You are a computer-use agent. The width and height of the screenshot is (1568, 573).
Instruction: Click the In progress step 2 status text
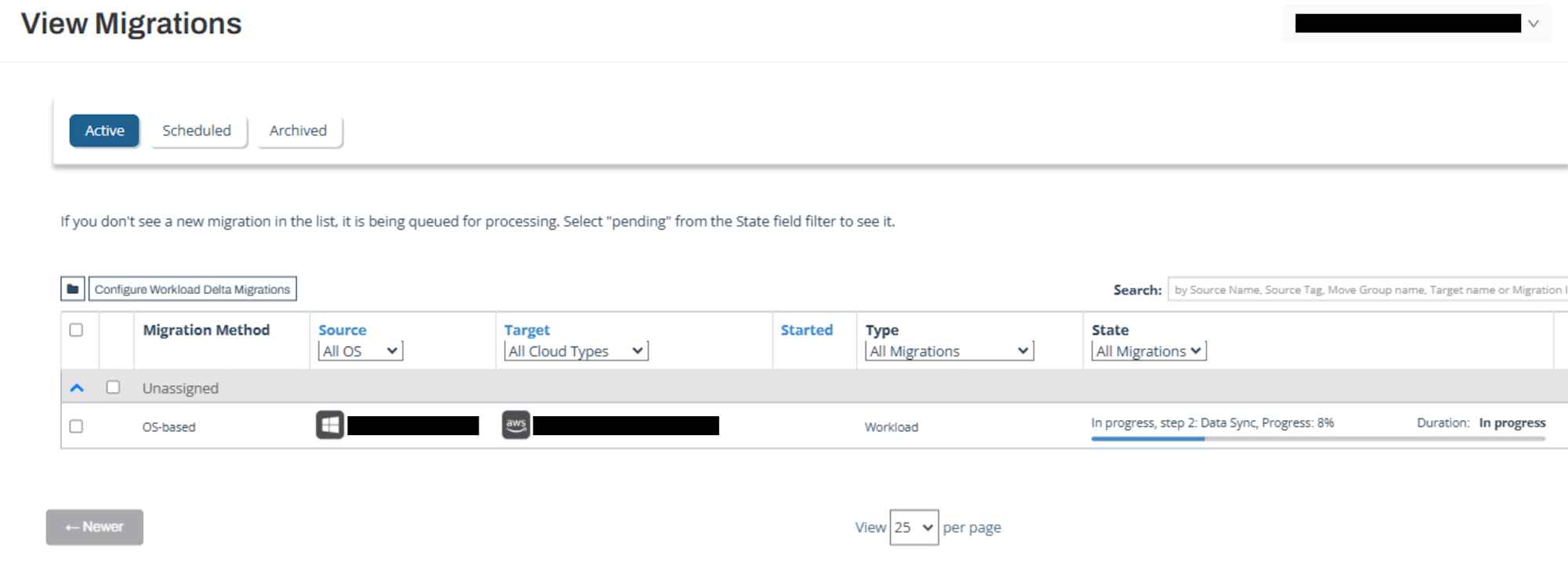coord(1212,422)
